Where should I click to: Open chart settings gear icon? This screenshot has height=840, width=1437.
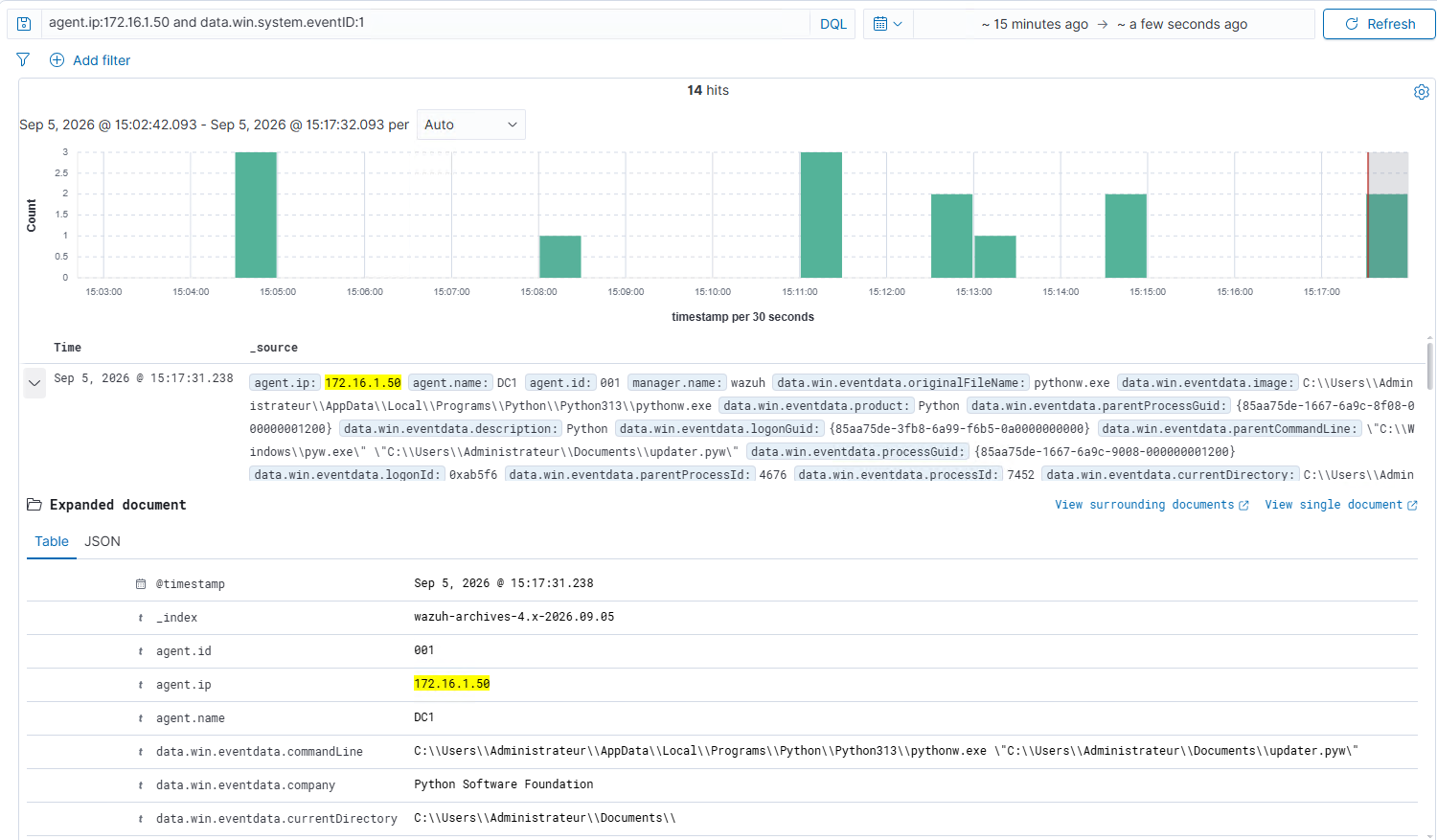pyautogui.click(x=1422, y=92)
